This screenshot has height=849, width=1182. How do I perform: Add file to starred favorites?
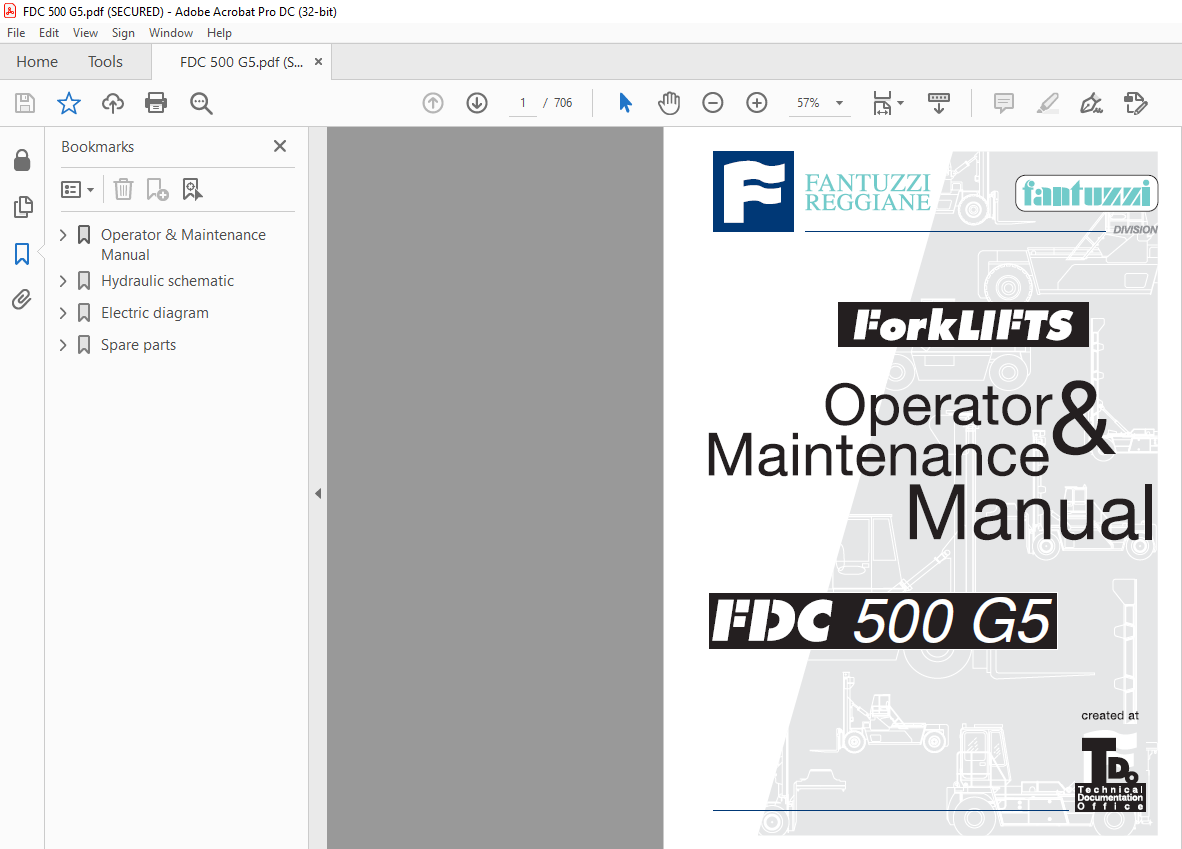[x=69, y=103]
